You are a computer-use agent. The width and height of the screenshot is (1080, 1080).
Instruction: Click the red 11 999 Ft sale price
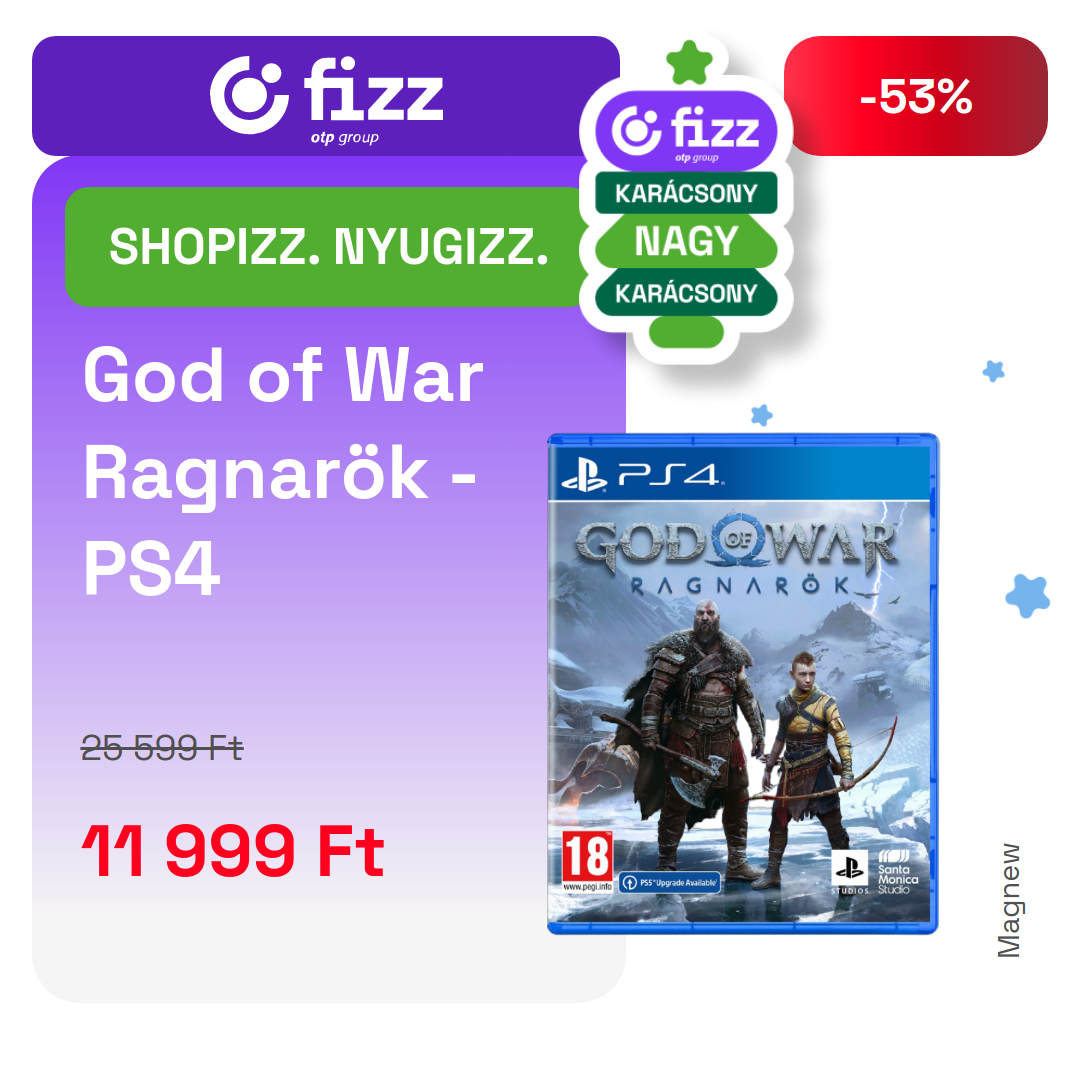(233, 851)
